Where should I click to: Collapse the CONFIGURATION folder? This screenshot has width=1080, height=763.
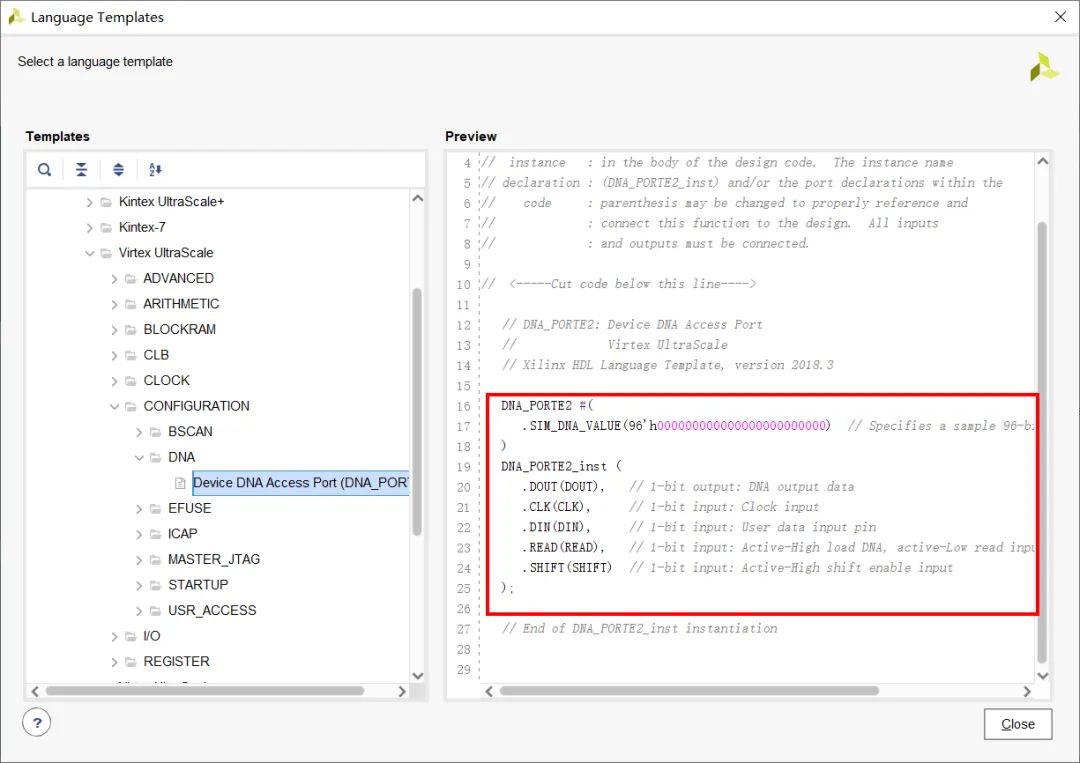114,406
